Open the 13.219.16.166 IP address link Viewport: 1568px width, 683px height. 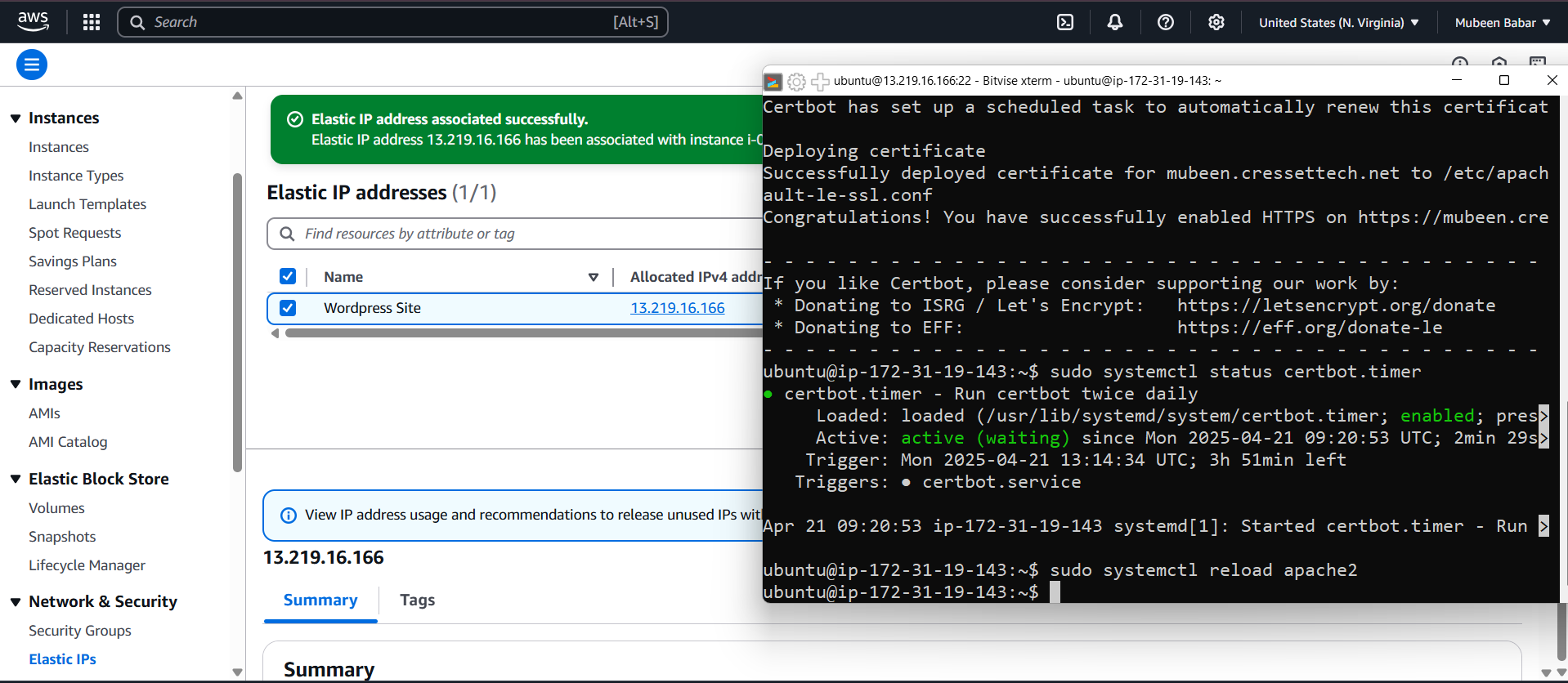click(677, 308)
